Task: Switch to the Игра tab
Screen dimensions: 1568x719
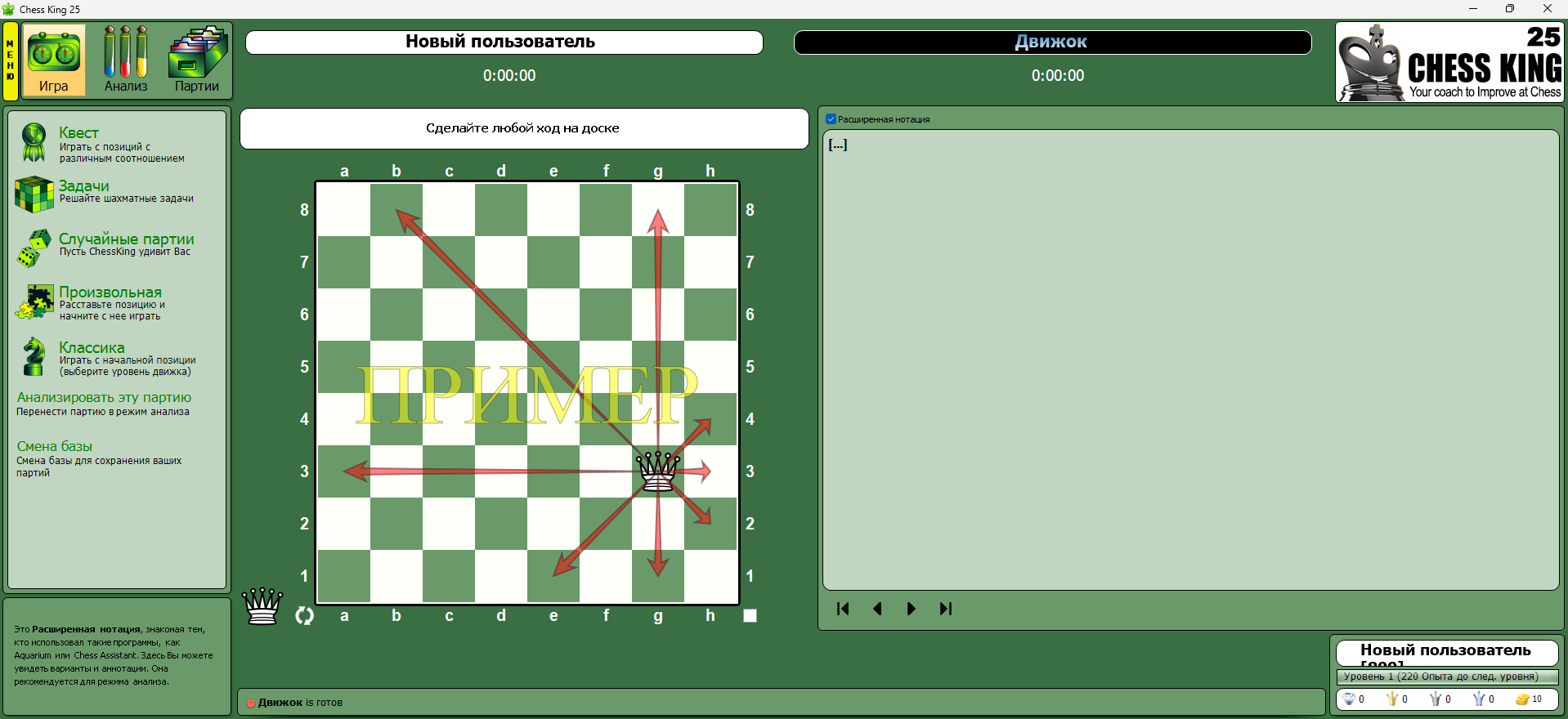Action: click(54, 61)
